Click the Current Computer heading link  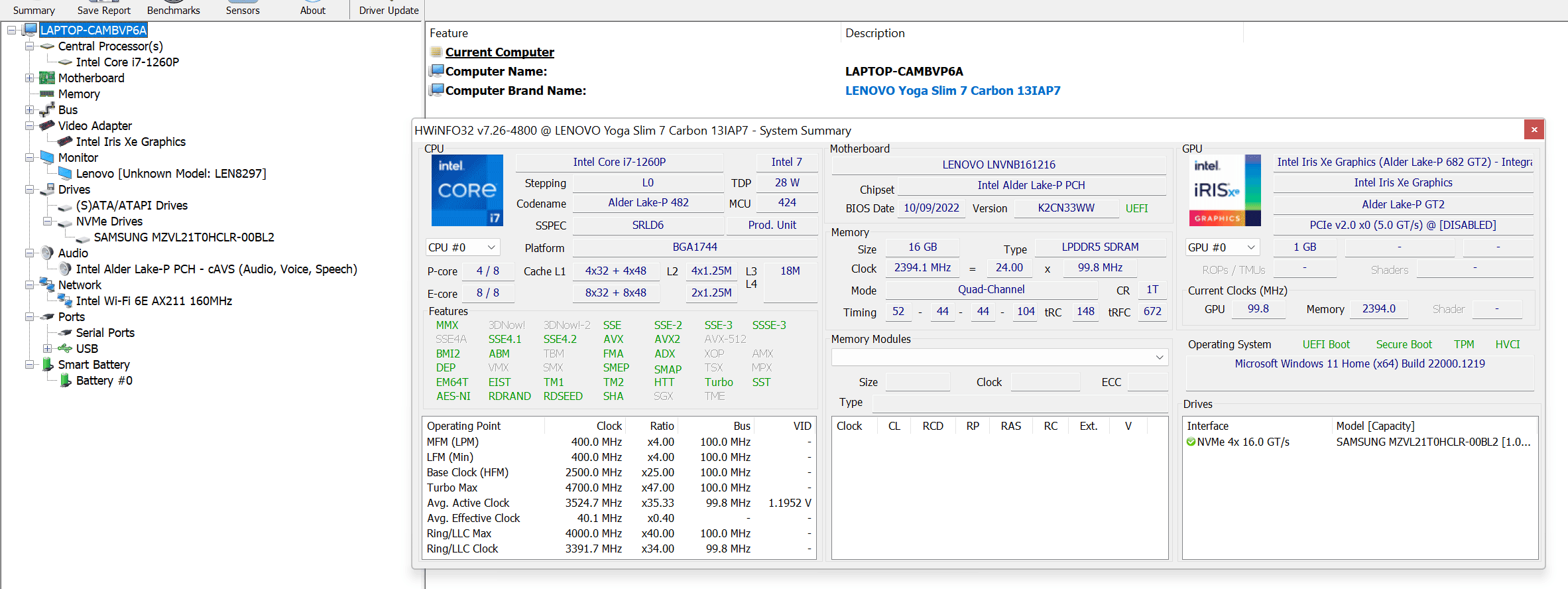[499, 52]
